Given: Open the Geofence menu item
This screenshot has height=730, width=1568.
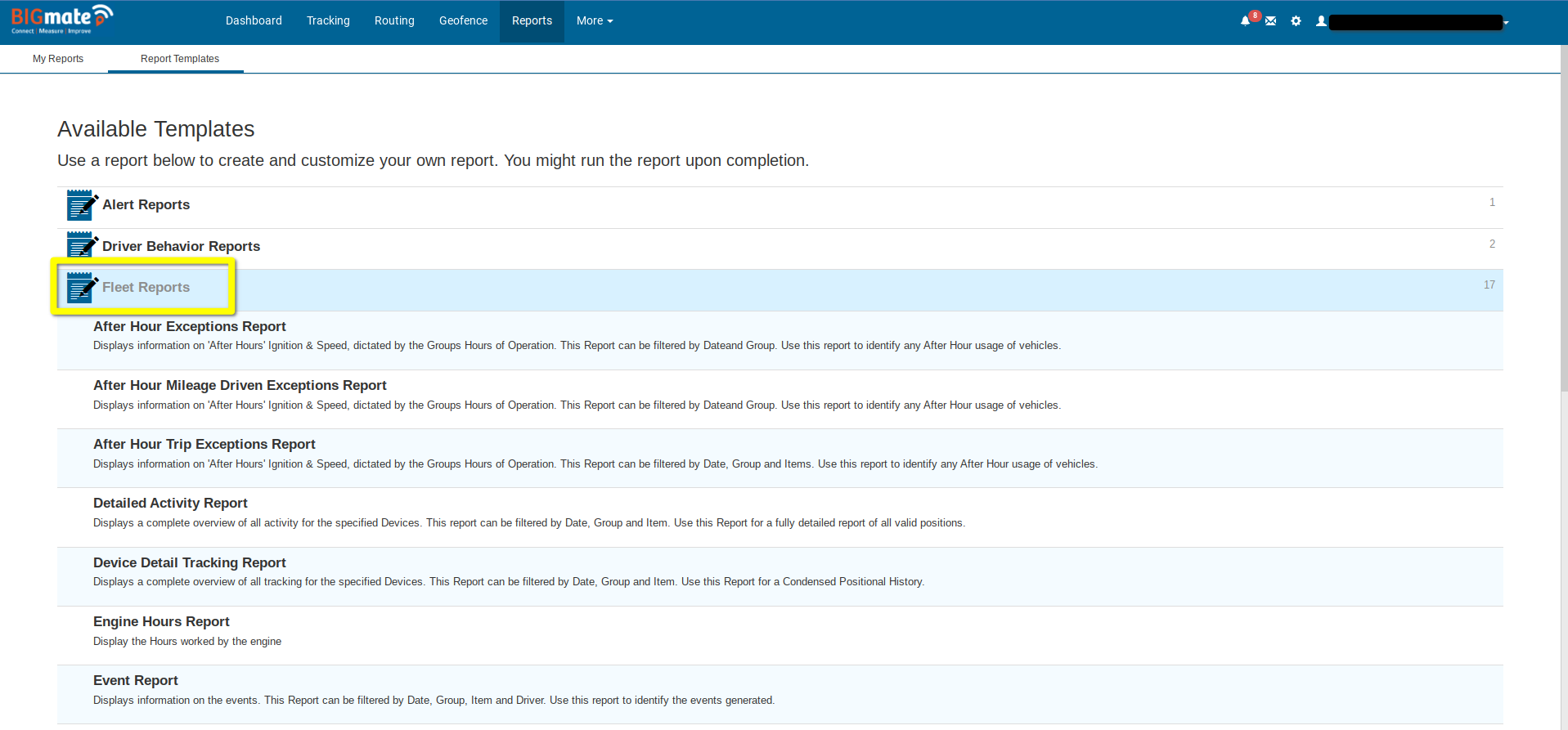Looking at the screenshot, I should point(463,21).
